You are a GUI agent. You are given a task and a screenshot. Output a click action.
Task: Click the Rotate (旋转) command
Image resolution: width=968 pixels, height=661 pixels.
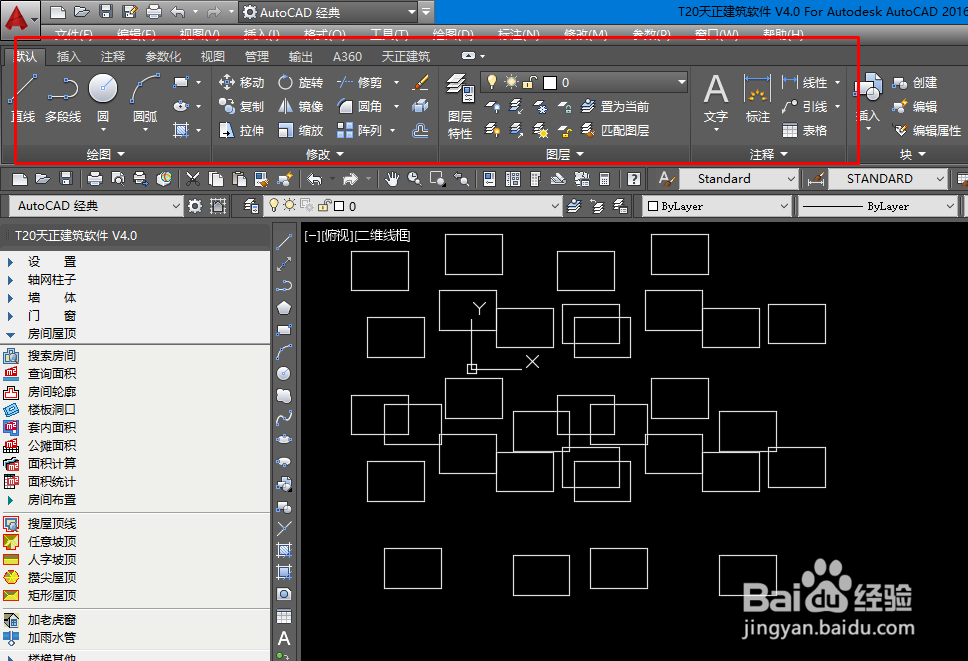(301, 82)
